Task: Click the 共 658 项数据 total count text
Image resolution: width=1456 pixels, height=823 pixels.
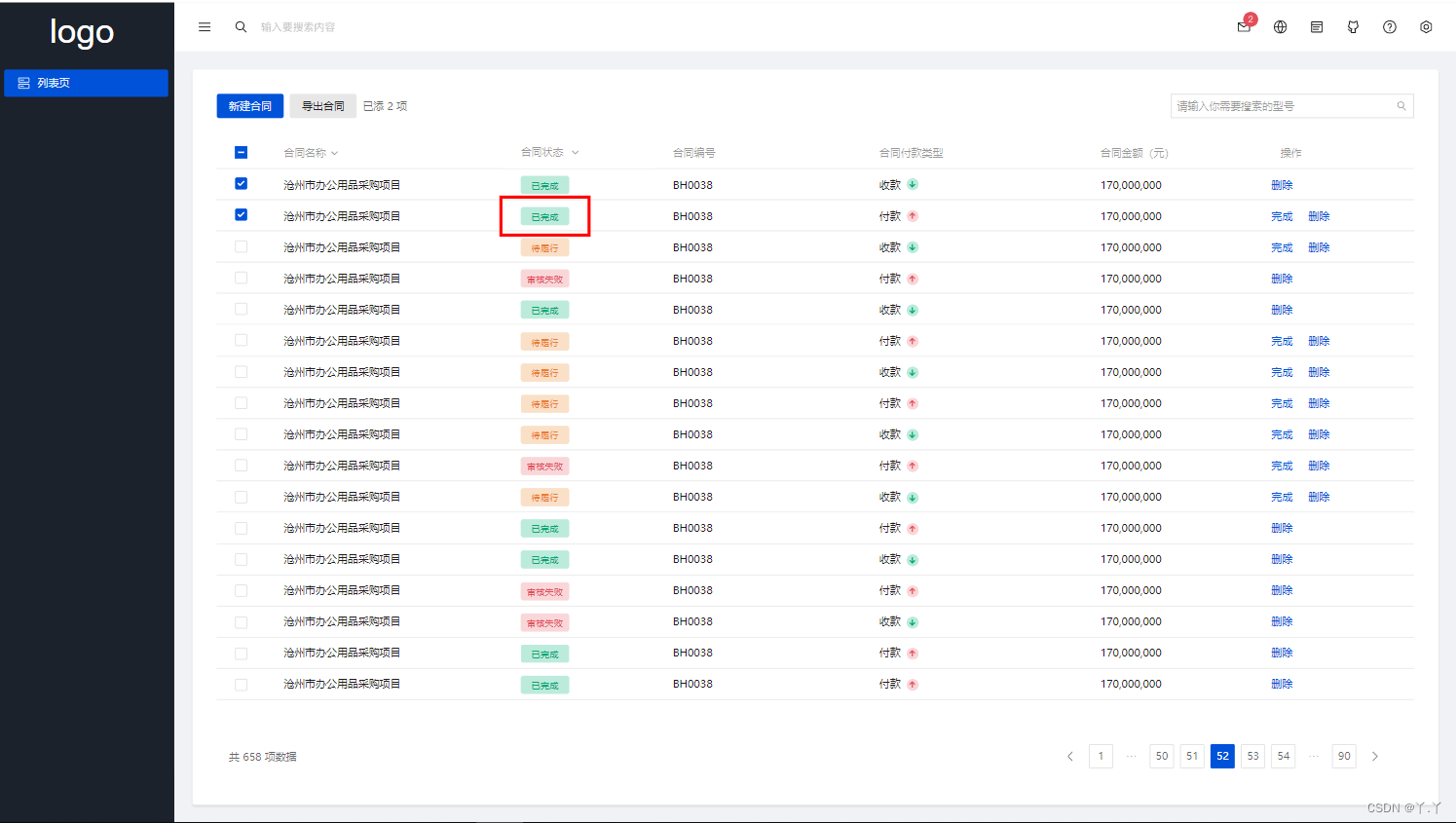Action: [x=263, y=757]
